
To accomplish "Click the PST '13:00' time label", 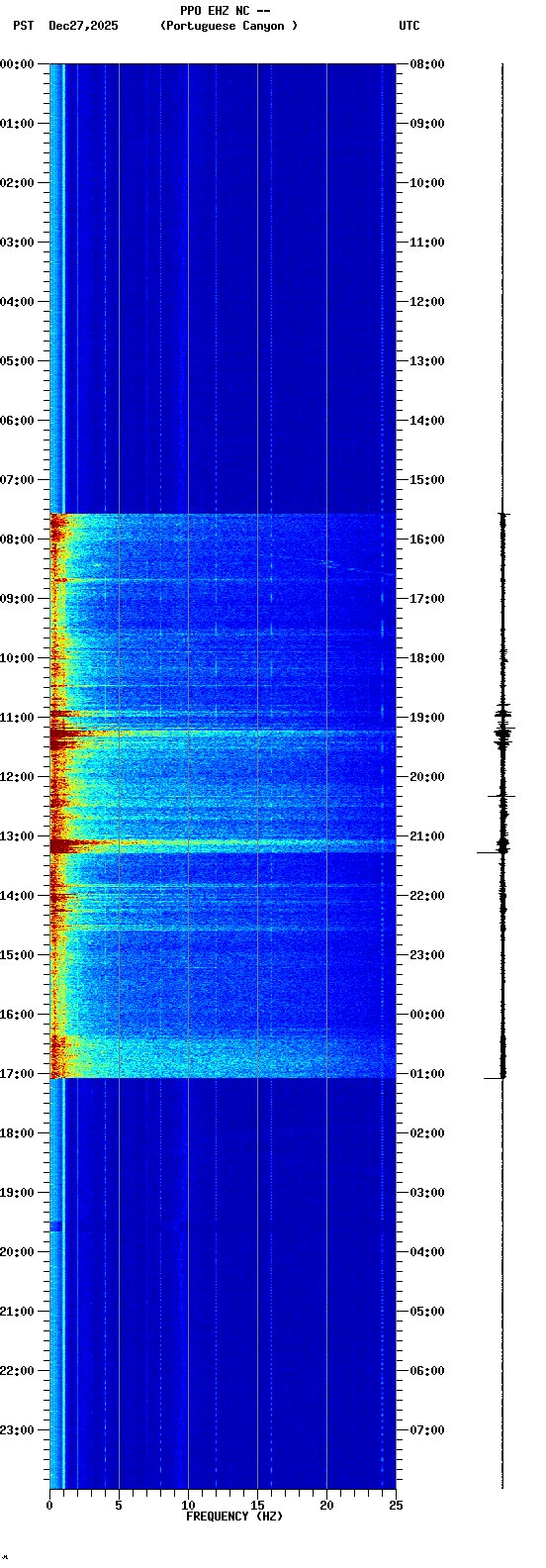I will [x=17, y=836].
